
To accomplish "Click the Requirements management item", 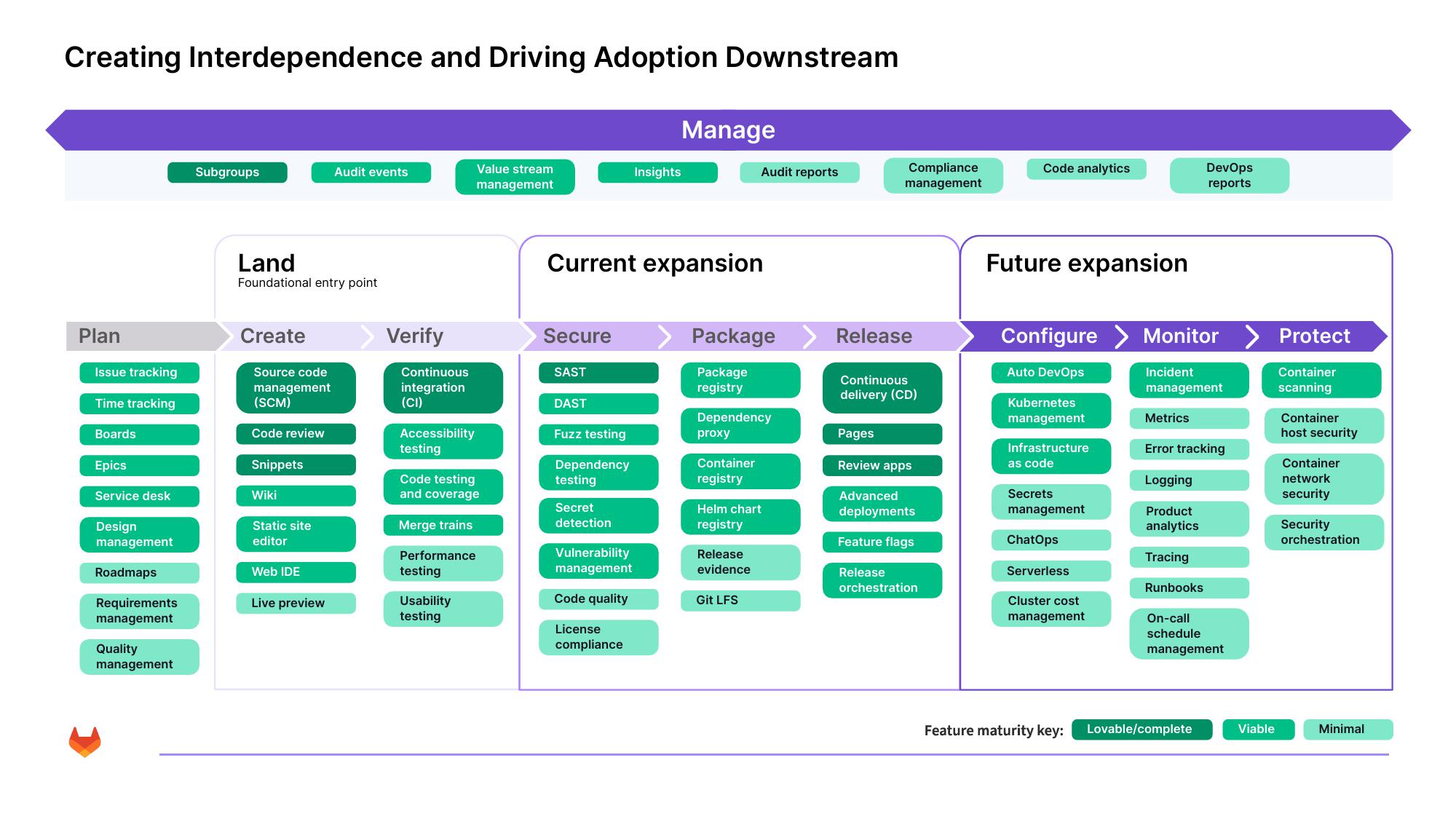I will [139, 611].
